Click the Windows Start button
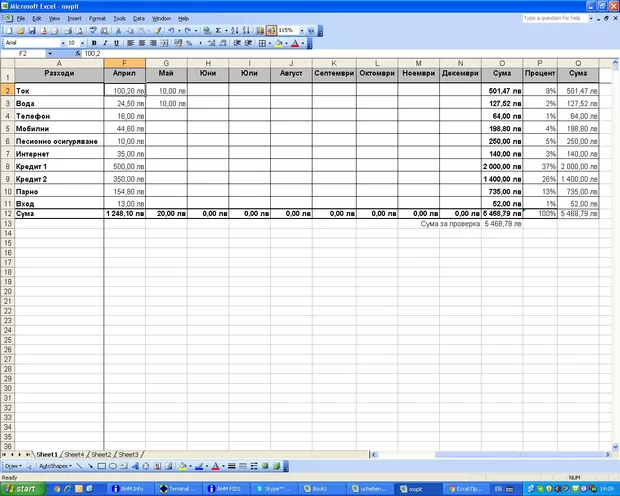620x496 pixels. [22, 489]
